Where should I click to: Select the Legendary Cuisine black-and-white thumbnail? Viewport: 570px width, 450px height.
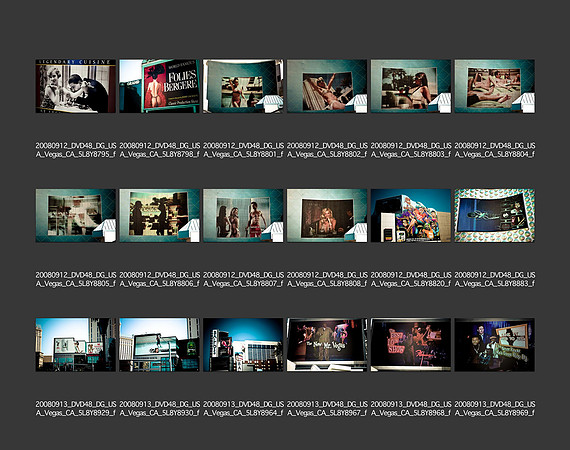76,86
